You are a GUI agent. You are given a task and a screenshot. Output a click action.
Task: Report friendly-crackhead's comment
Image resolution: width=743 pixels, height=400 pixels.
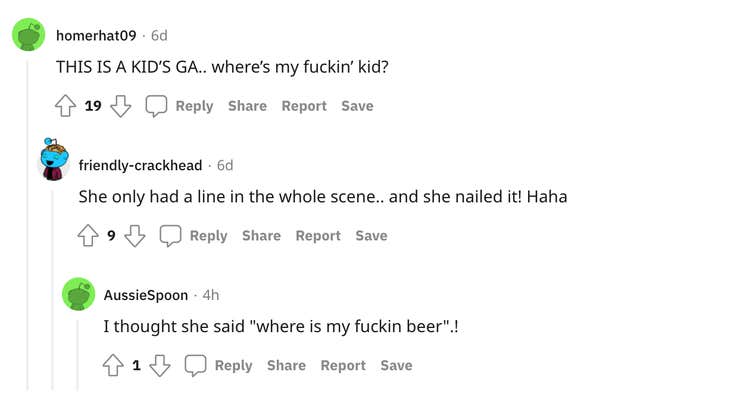(318, 236)
